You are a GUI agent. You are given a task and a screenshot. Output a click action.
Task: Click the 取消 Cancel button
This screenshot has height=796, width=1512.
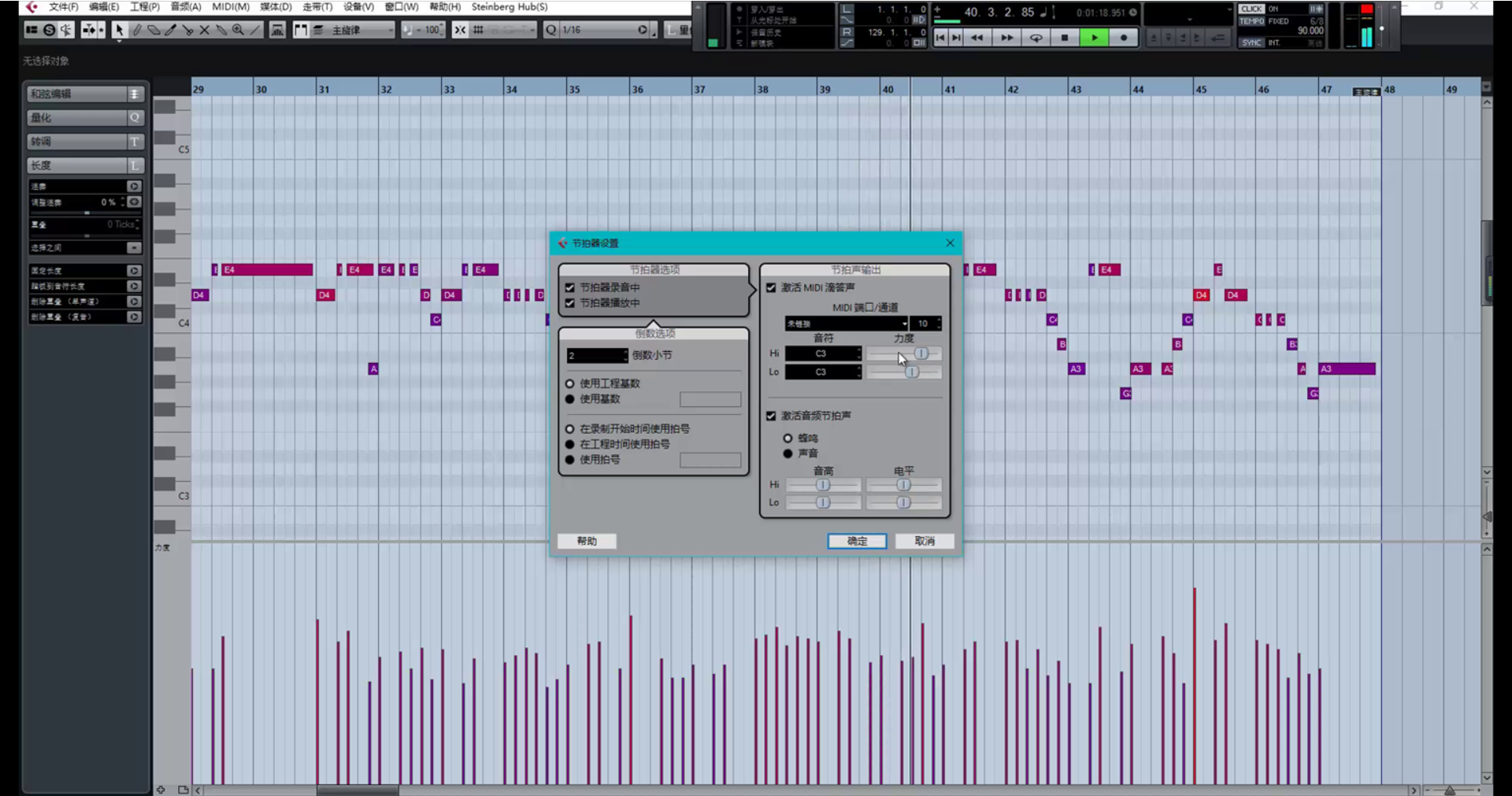pos(925,541)
